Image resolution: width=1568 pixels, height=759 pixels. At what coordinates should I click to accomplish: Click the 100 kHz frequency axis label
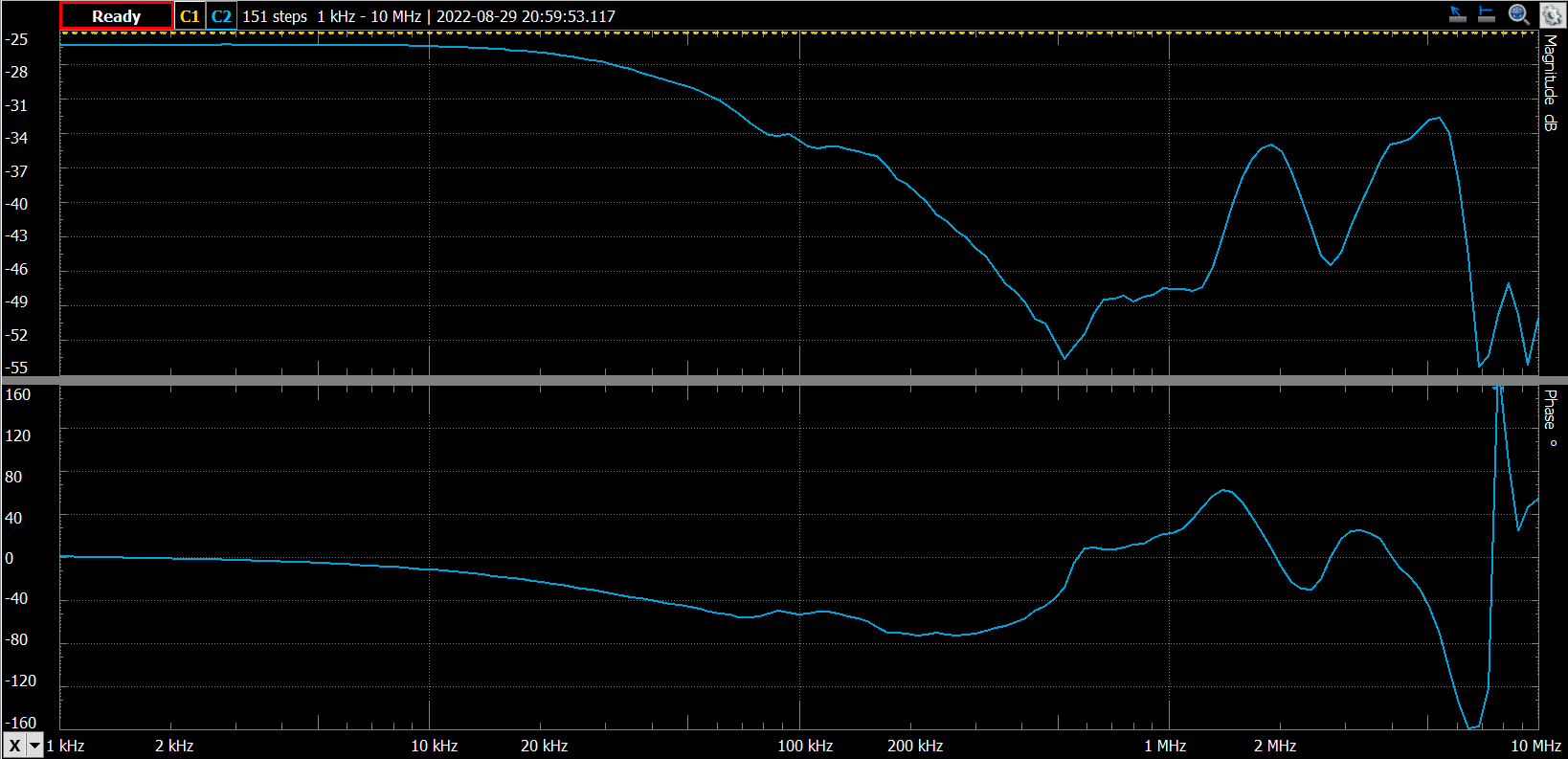tap(805, 746)
